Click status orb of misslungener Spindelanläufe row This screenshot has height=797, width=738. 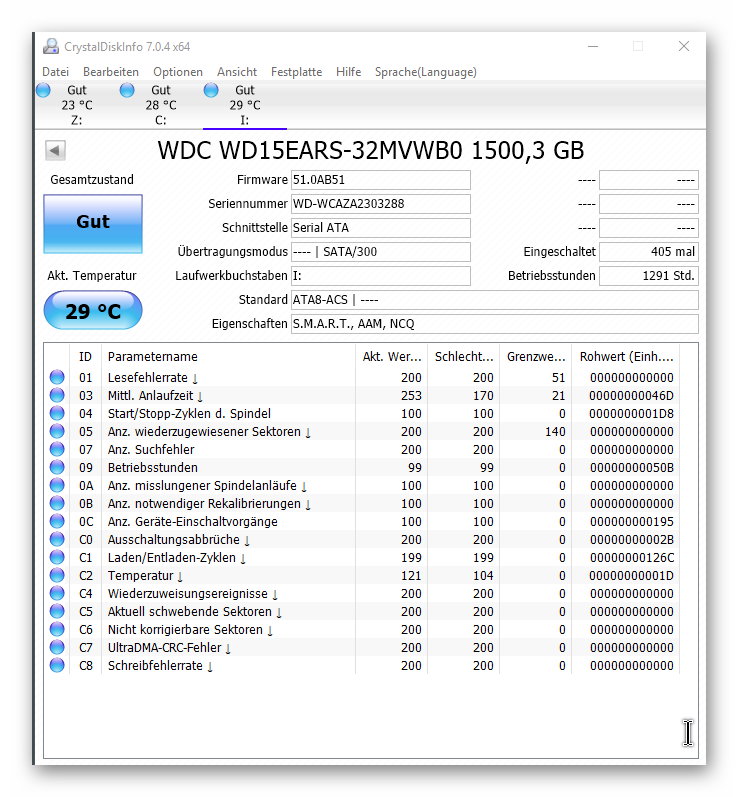(x=57, y=485)
